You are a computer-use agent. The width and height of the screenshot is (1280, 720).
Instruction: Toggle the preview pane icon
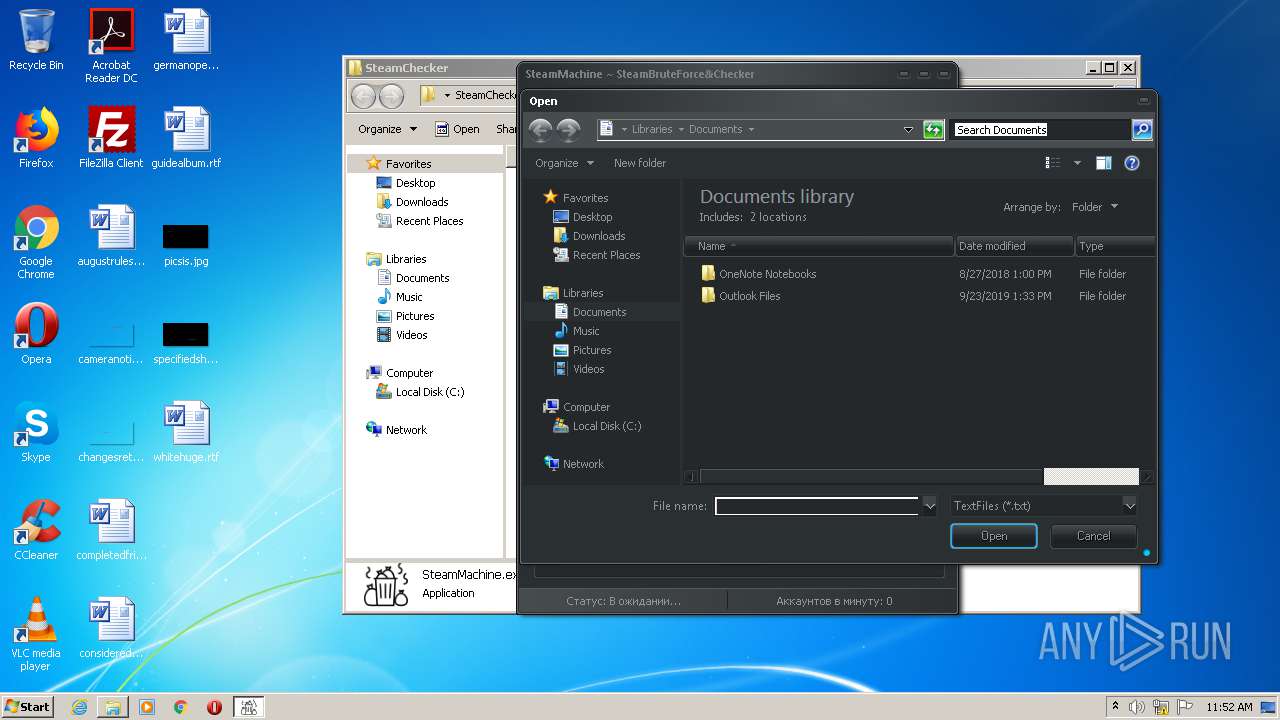[1104, 163]
